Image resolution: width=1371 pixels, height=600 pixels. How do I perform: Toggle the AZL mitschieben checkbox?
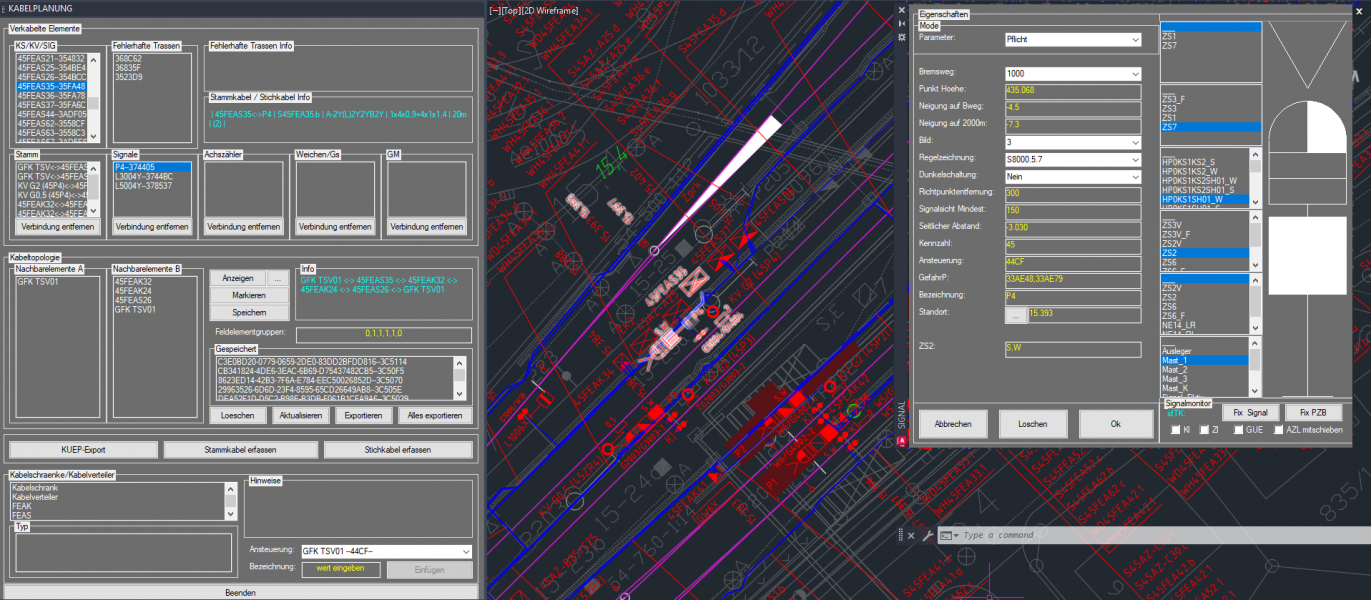pyautogui.click(x=1278, y=430)
